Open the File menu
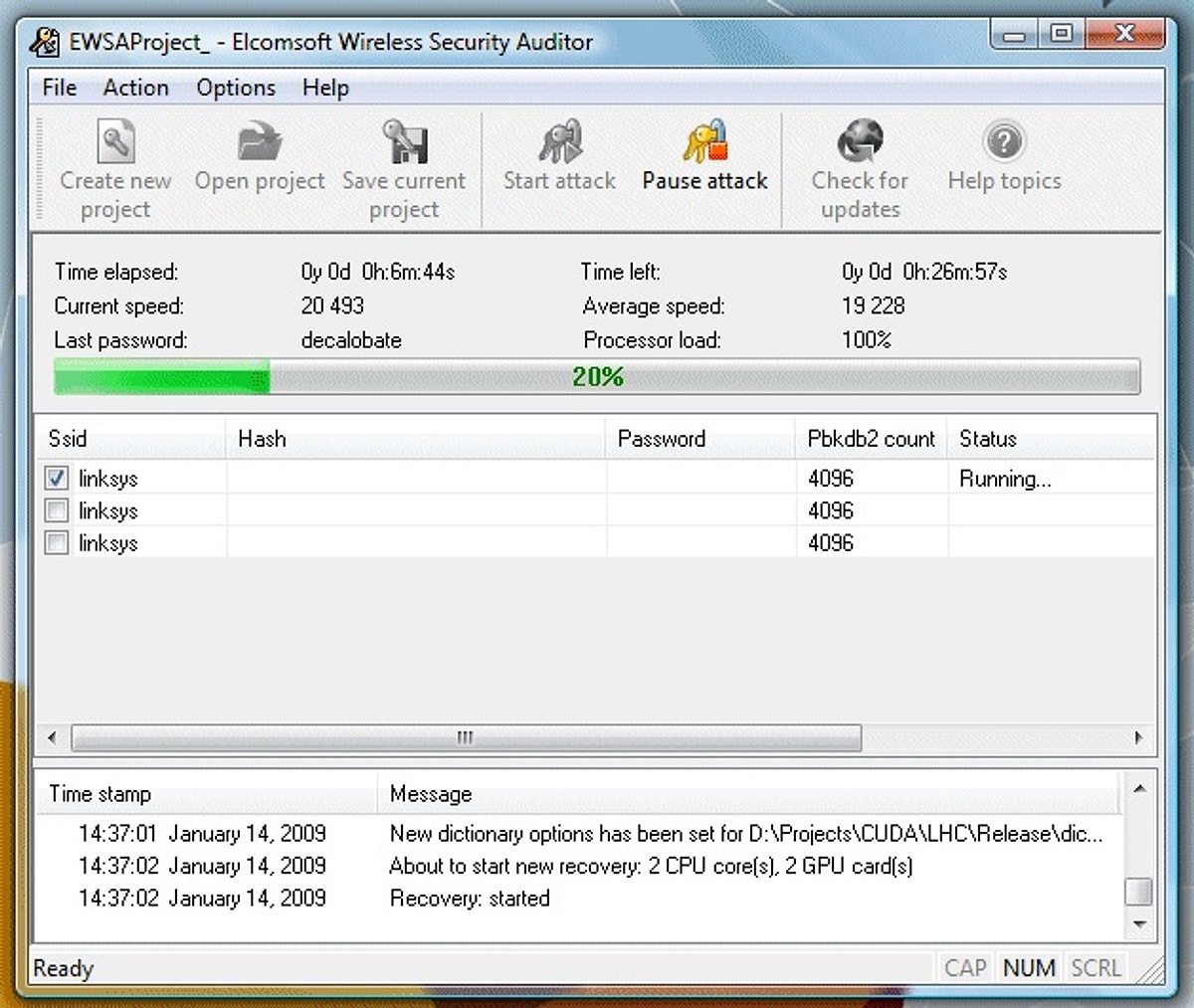The width and height of the screenshot is (1194, 1008). [x=60, y=88]
